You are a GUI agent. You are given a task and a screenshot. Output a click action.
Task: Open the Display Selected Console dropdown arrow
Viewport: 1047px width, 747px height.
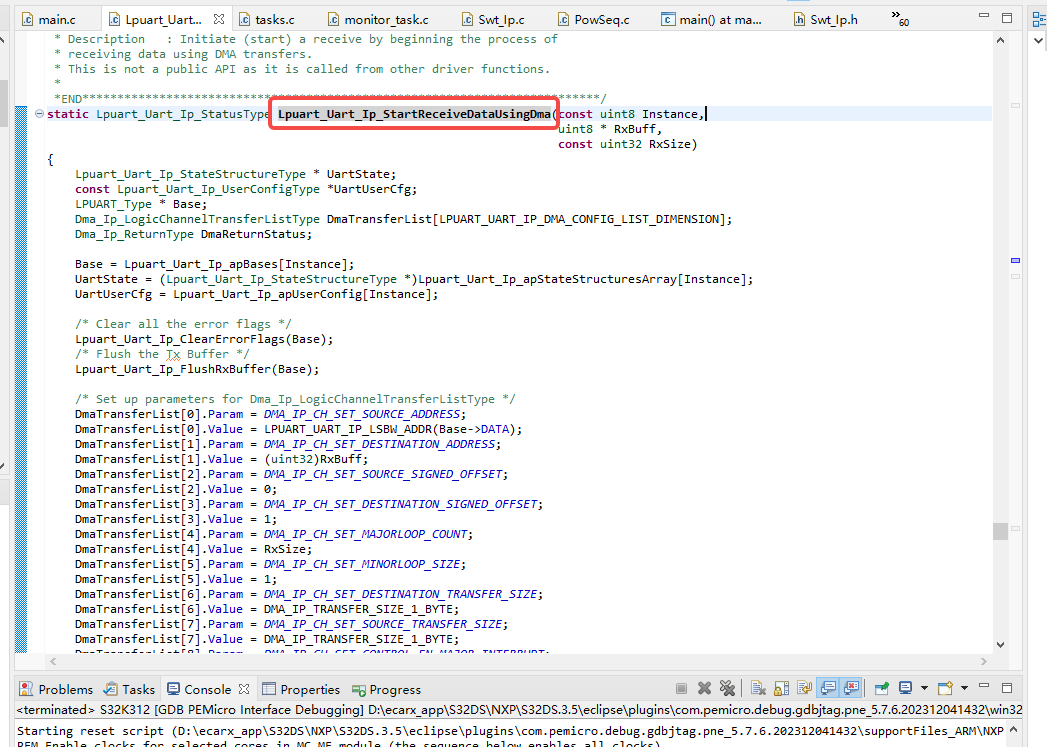pos(924,688)
